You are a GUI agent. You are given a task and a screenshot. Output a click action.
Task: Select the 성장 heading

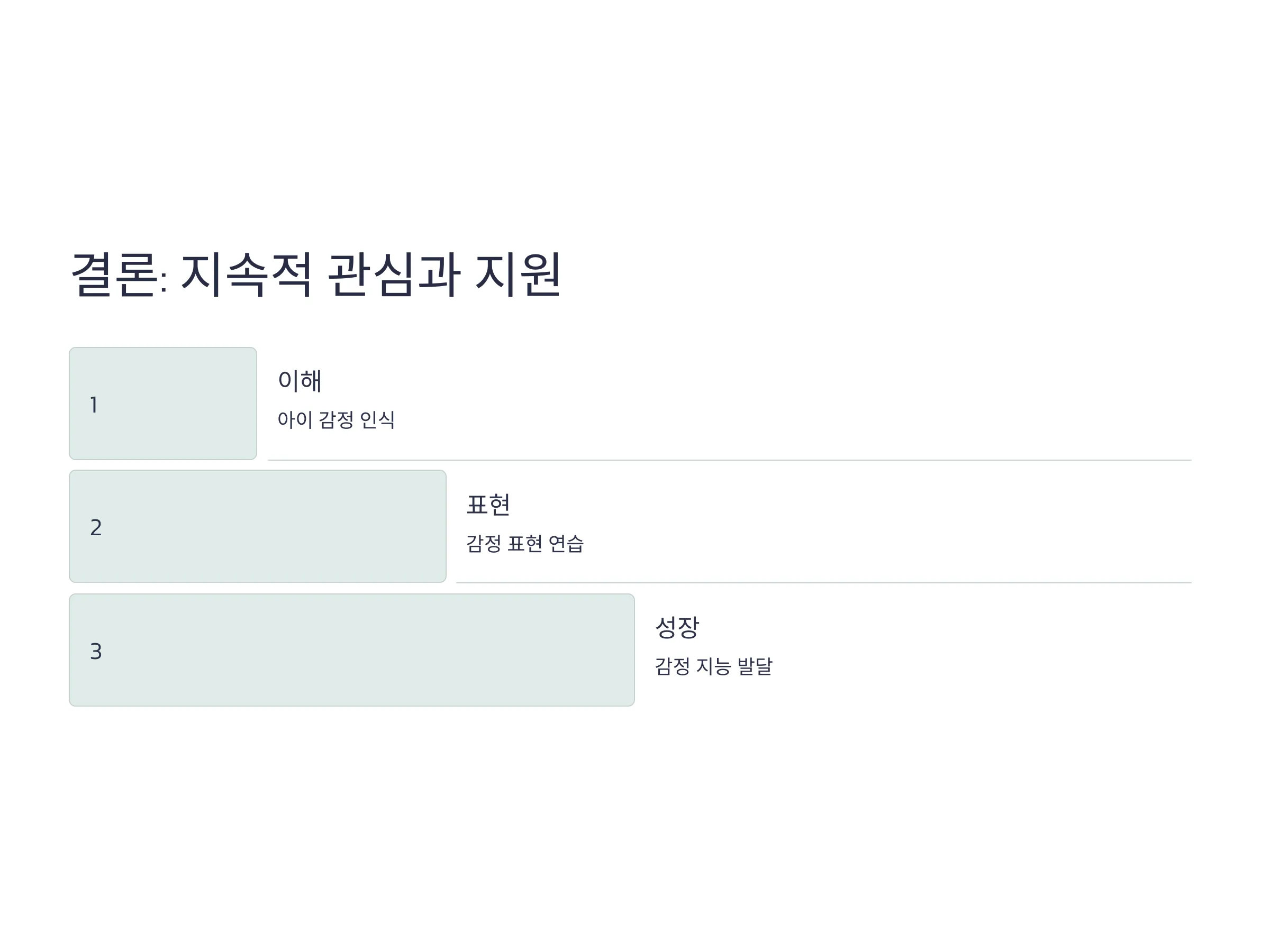(x=677, y=627)
